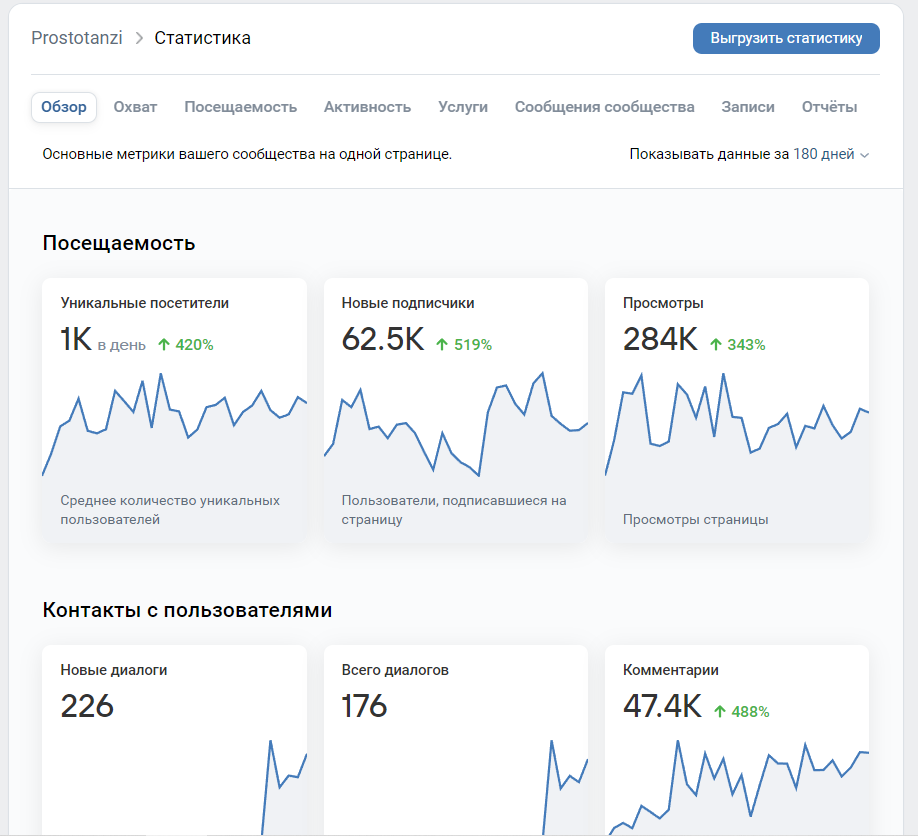Viewport: 918px width, 836px height.
Task: Open the Сообщения сообщества tab
Action: click(x=605, y=107)
